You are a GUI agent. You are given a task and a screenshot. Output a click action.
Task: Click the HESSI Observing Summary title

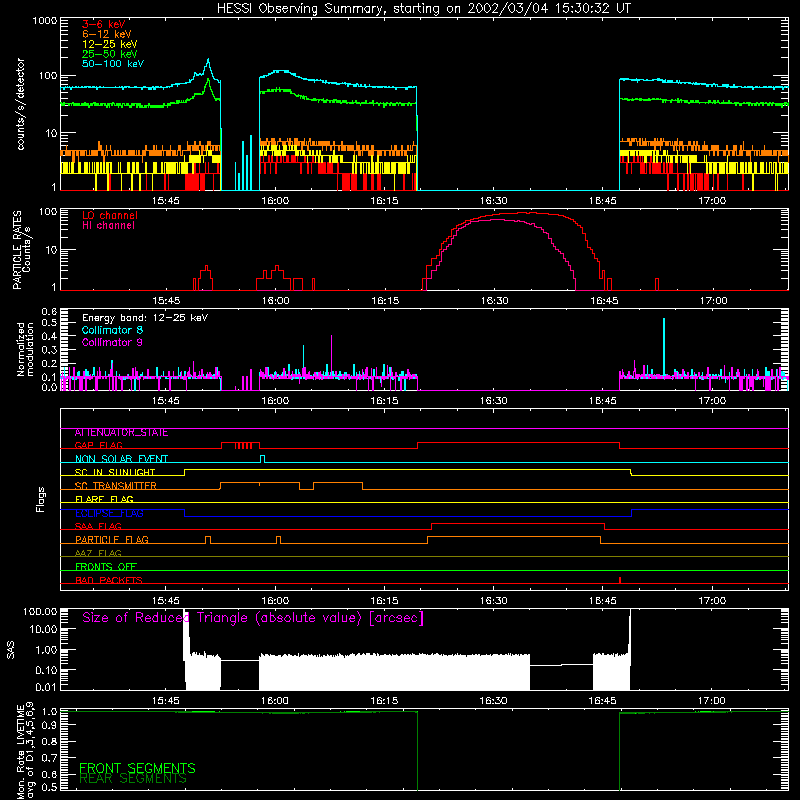point(423,9)
